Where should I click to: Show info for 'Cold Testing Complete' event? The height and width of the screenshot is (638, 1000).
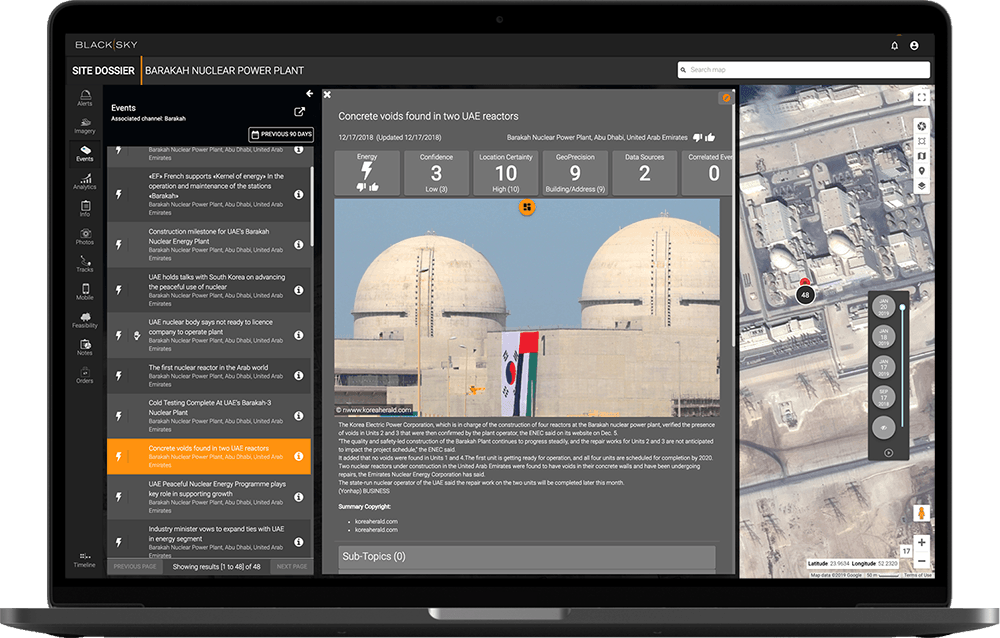point(298,416)
